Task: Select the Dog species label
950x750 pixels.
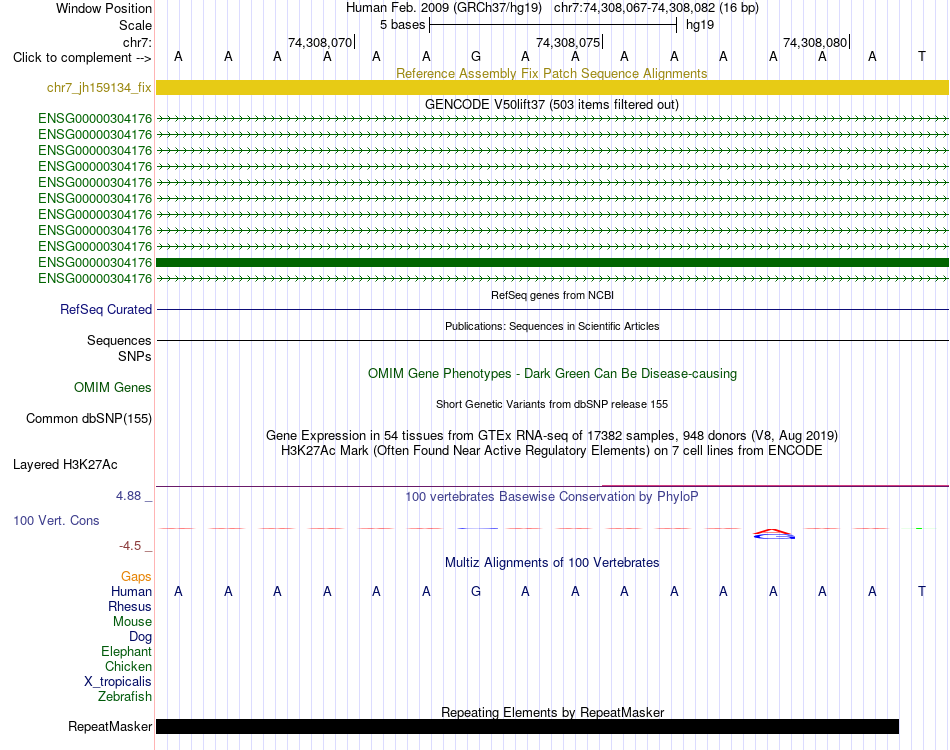Action: pos(140,637)
